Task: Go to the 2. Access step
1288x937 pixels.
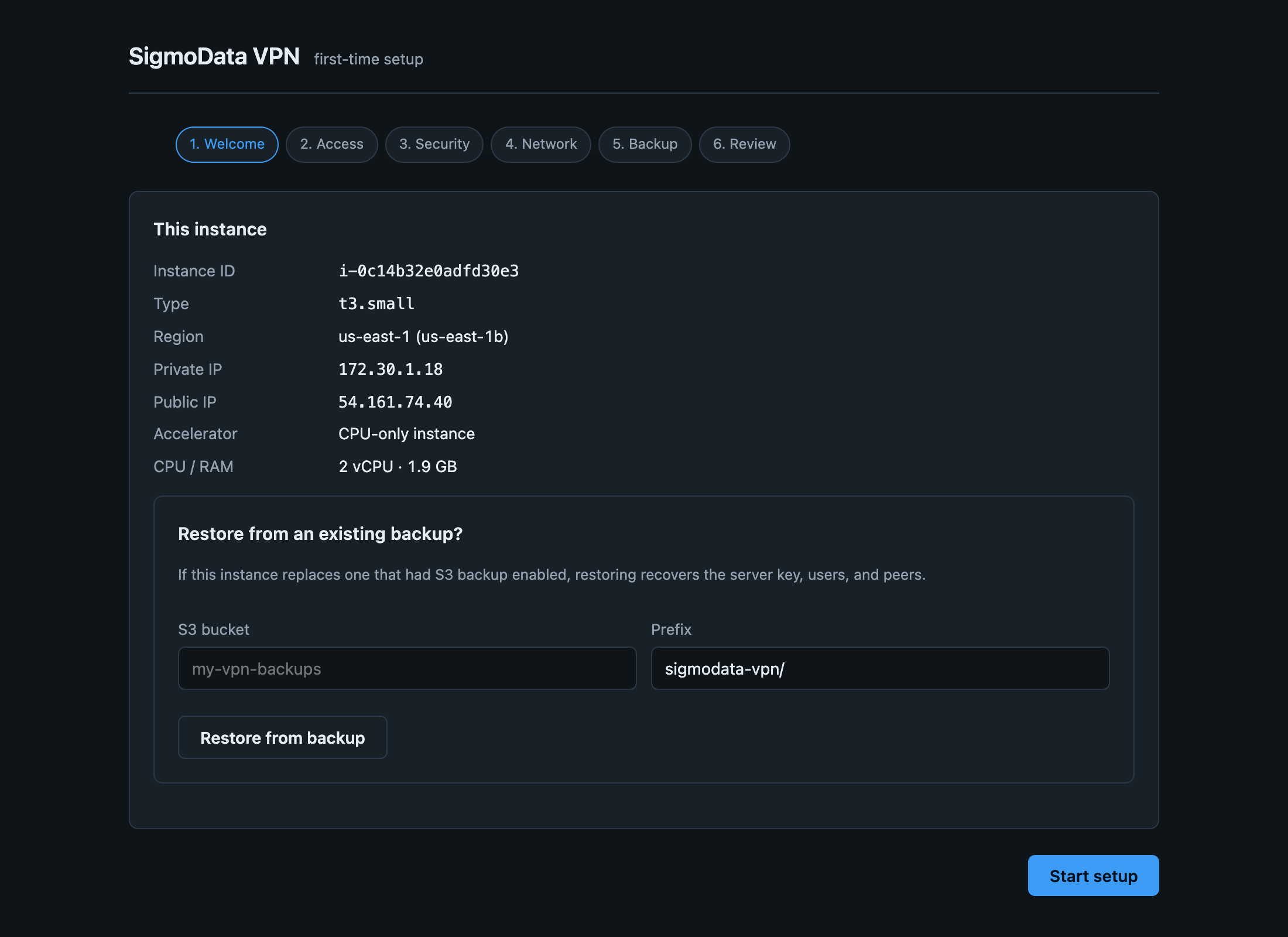Action: click(x=332, y=145)
